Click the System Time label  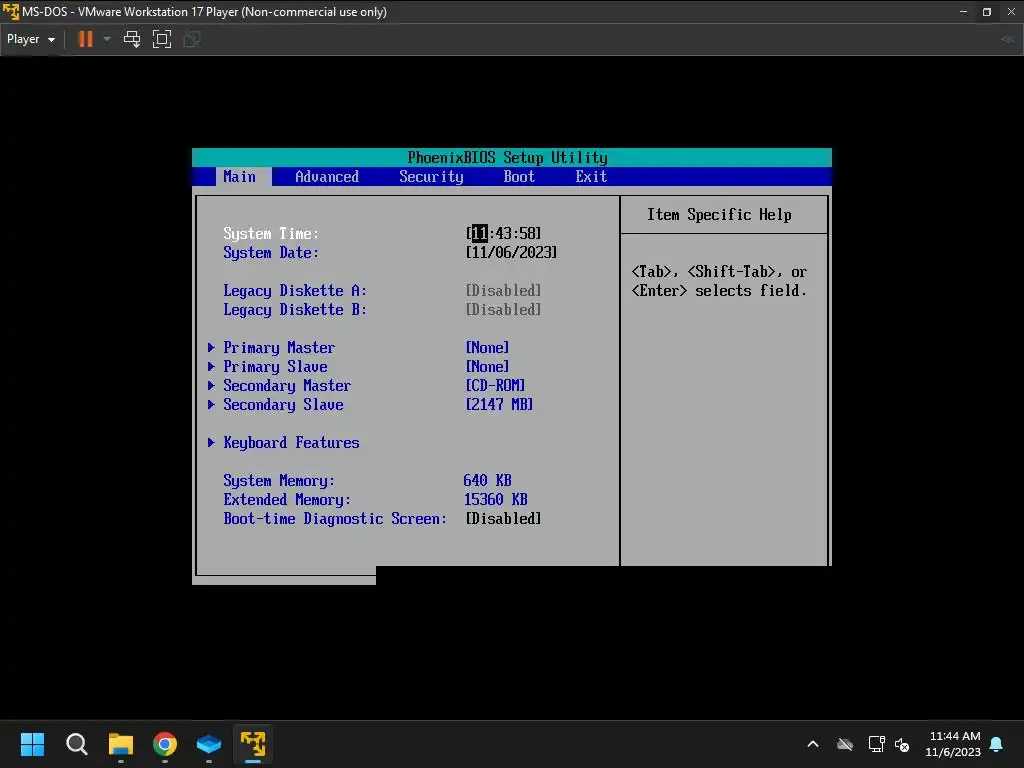[271, 233]
